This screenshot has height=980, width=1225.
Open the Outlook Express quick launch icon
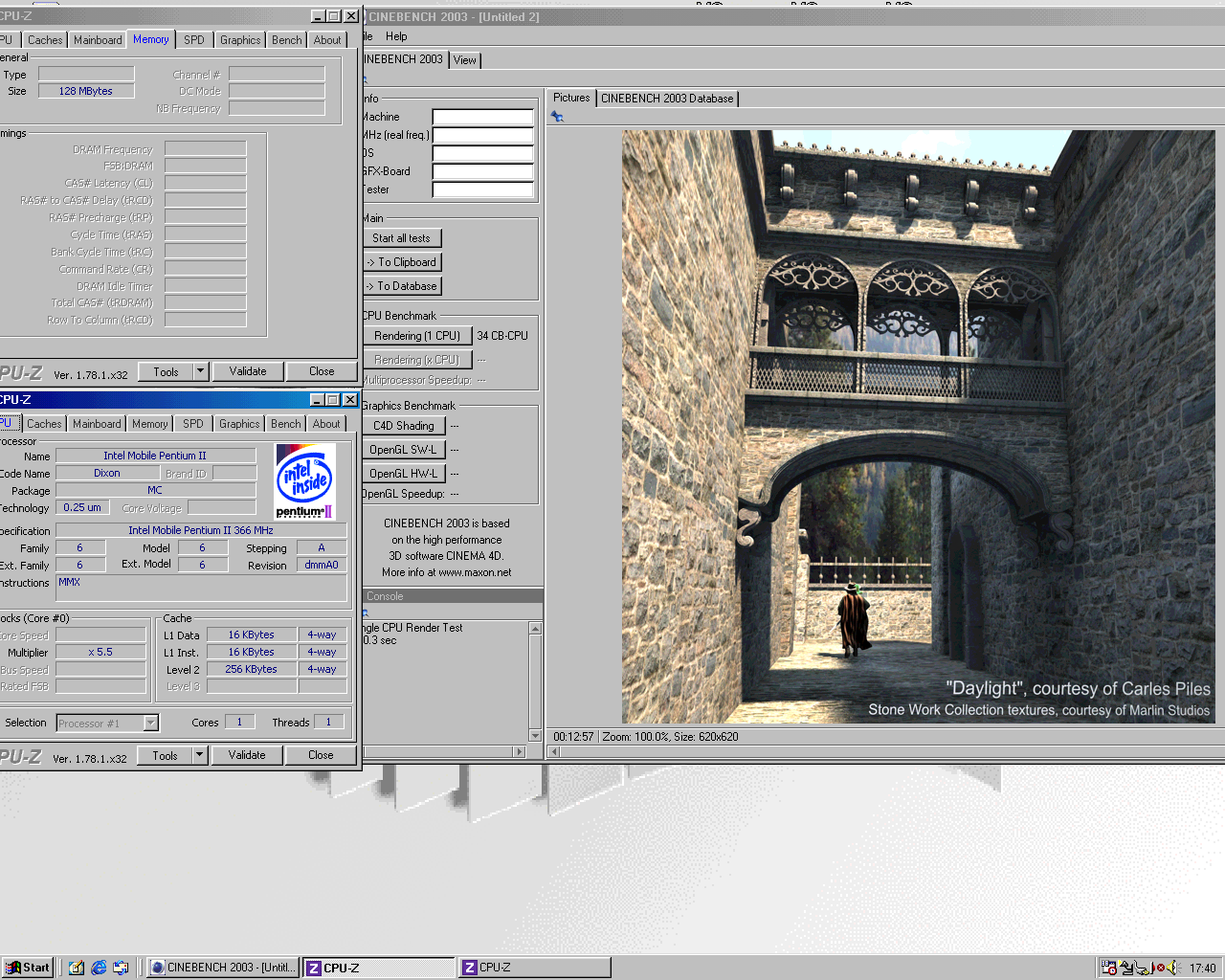click(121, 968)
